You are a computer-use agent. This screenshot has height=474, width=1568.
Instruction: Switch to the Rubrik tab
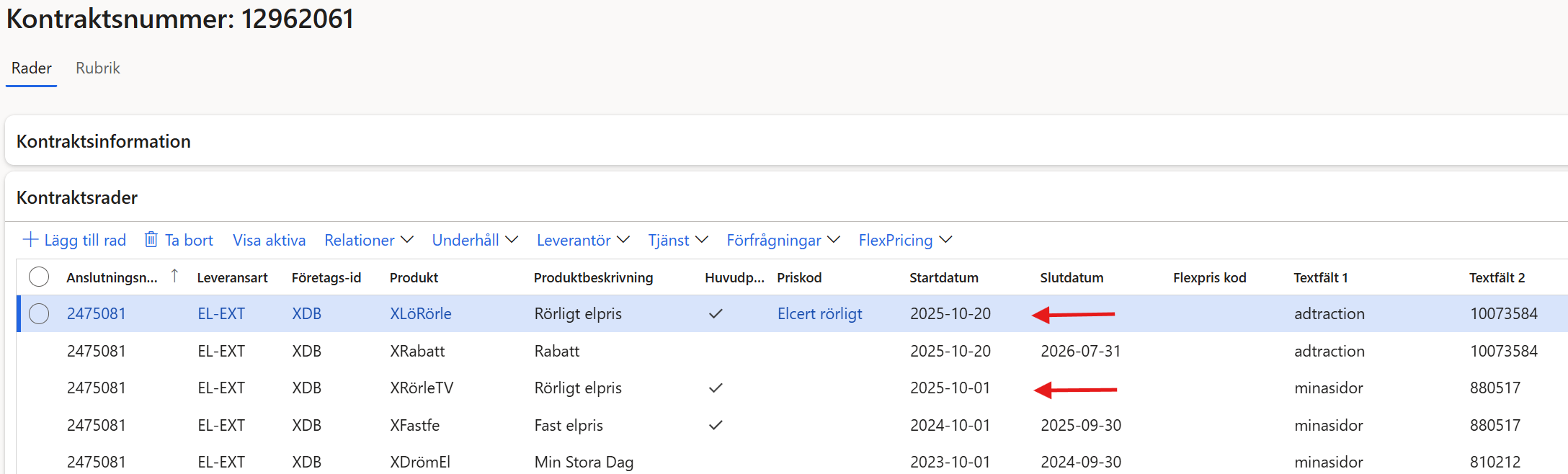[x=98, y=68]
